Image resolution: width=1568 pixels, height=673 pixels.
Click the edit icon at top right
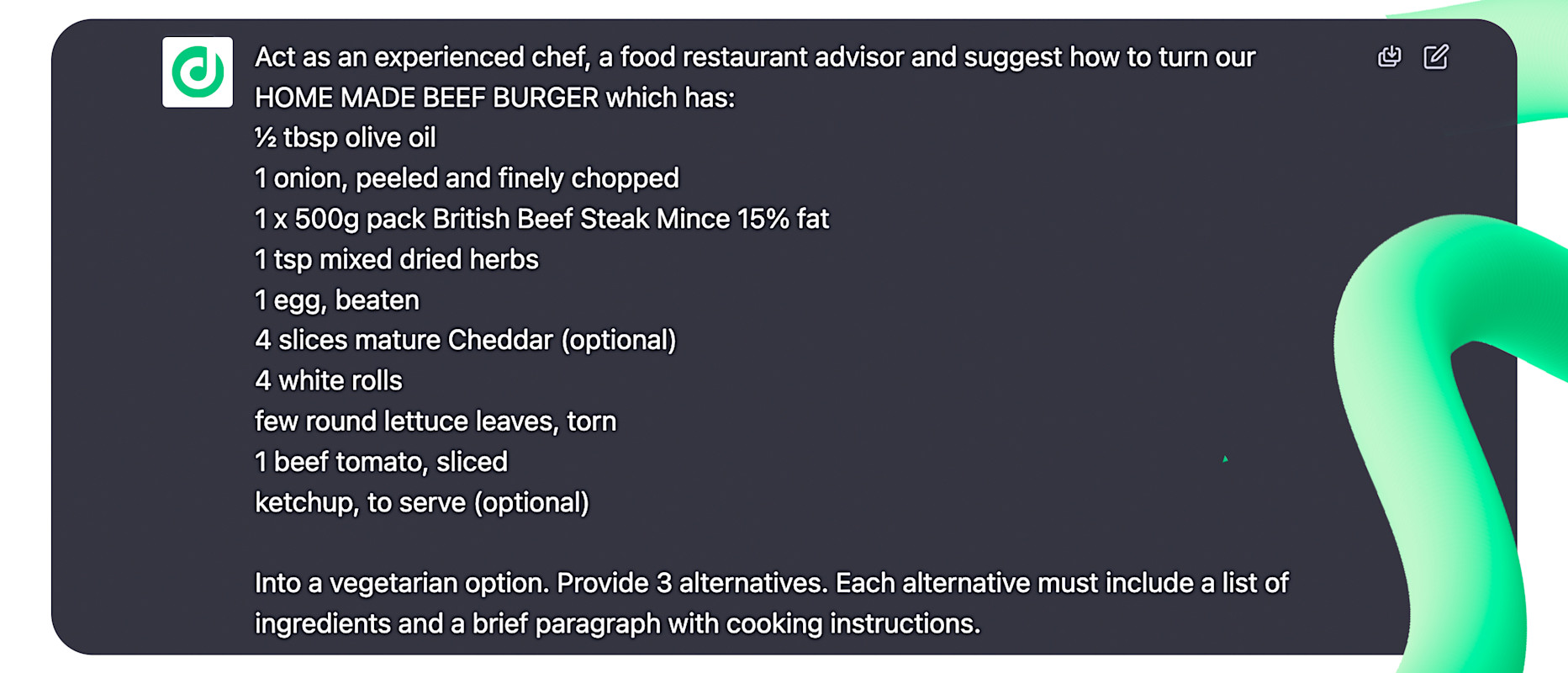click(x=1436, y=57)
